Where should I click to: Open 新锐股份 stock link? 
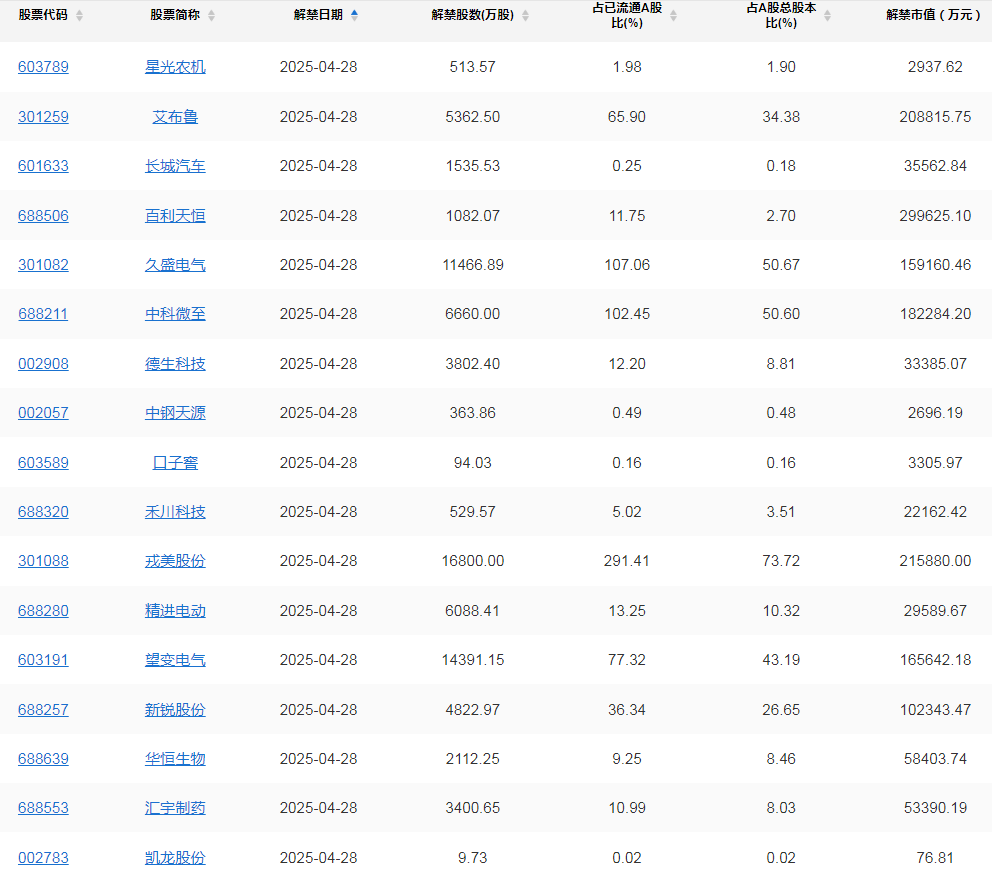(x=175, y=710)
